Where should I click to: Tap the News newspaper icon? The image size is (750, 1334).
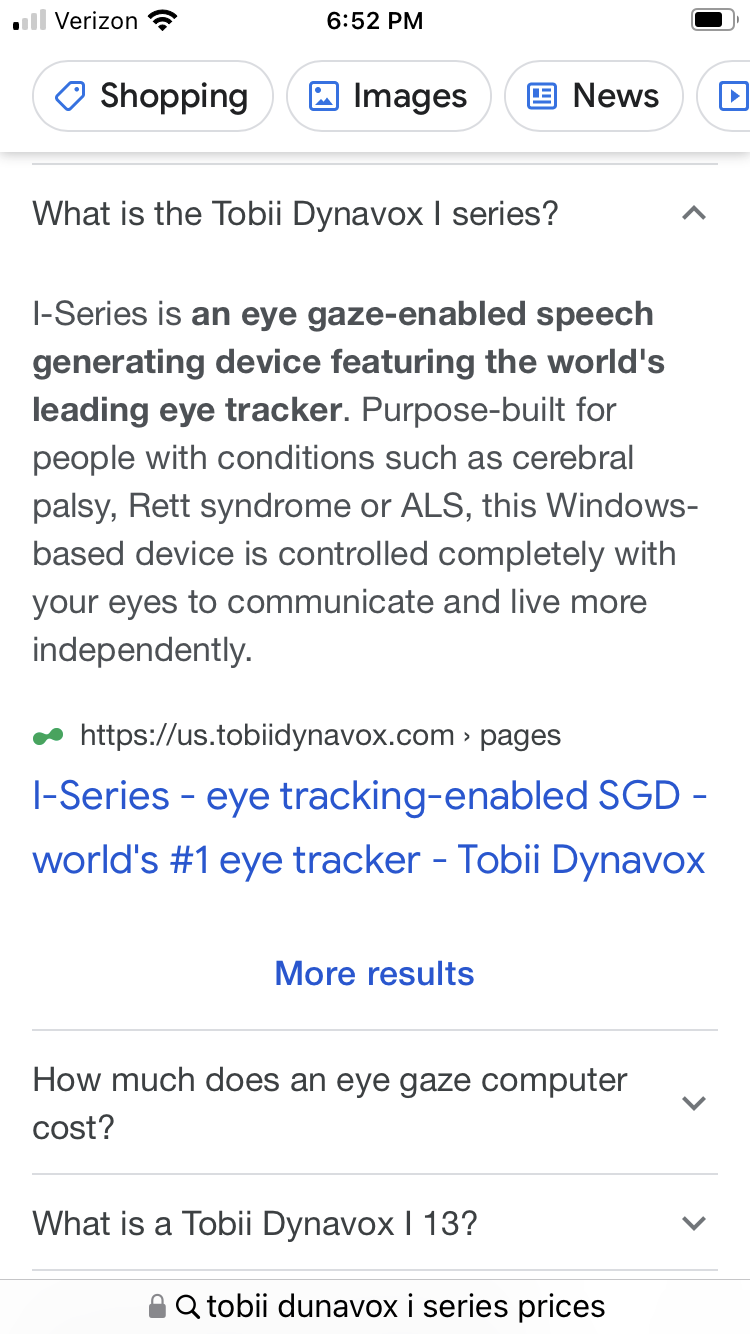[541, 97]
